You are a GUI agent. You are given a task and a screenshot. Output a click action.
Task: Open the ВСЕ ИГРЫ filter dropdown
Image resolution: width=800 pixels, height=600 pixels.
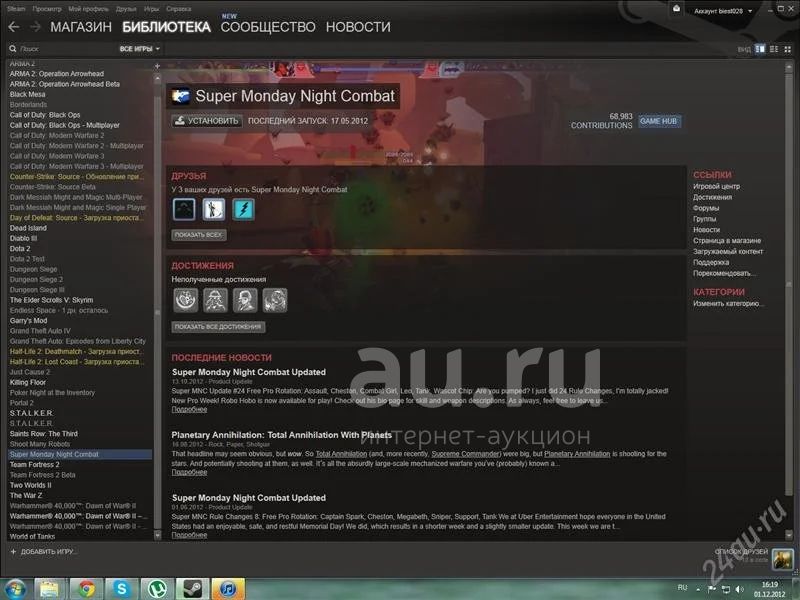pyautogui.click(x=139, y=49)
